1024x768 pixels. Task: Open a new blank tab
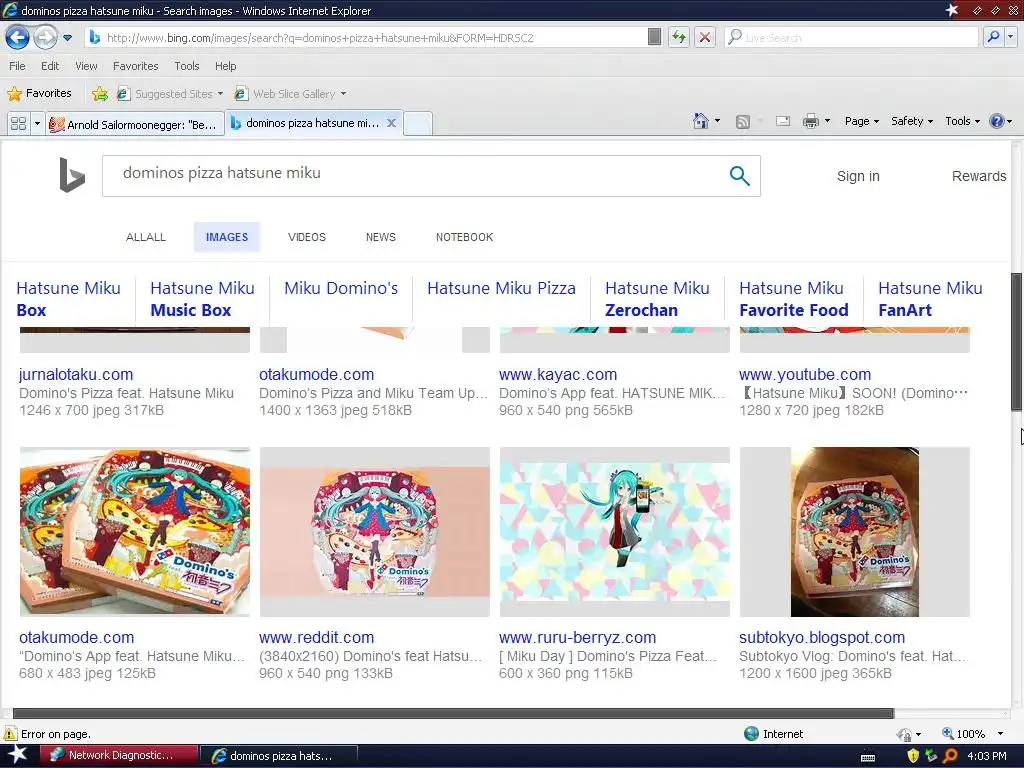[418, 123]
